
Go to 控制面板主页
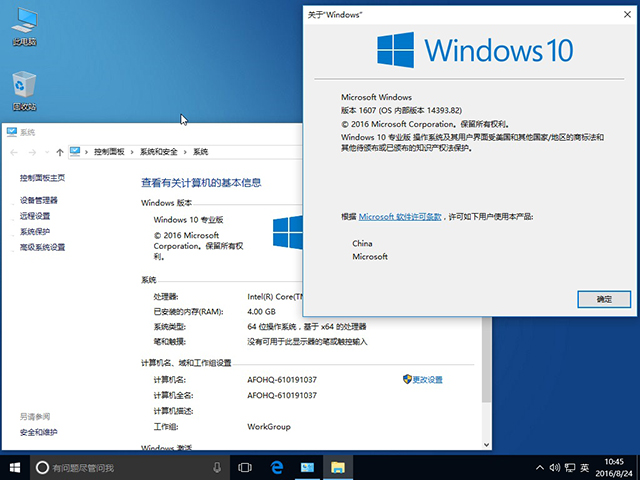tap(43, 177)
